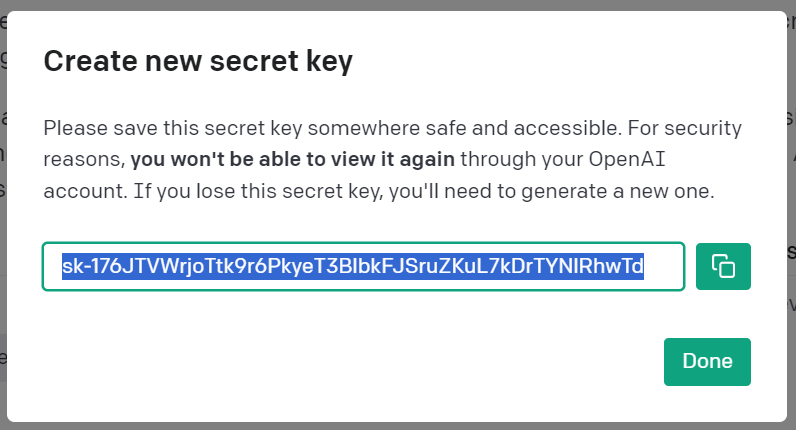
Task: Click the dimmed backdrop above the dialog
Action: pyautogui.click(x=398, y=5)
